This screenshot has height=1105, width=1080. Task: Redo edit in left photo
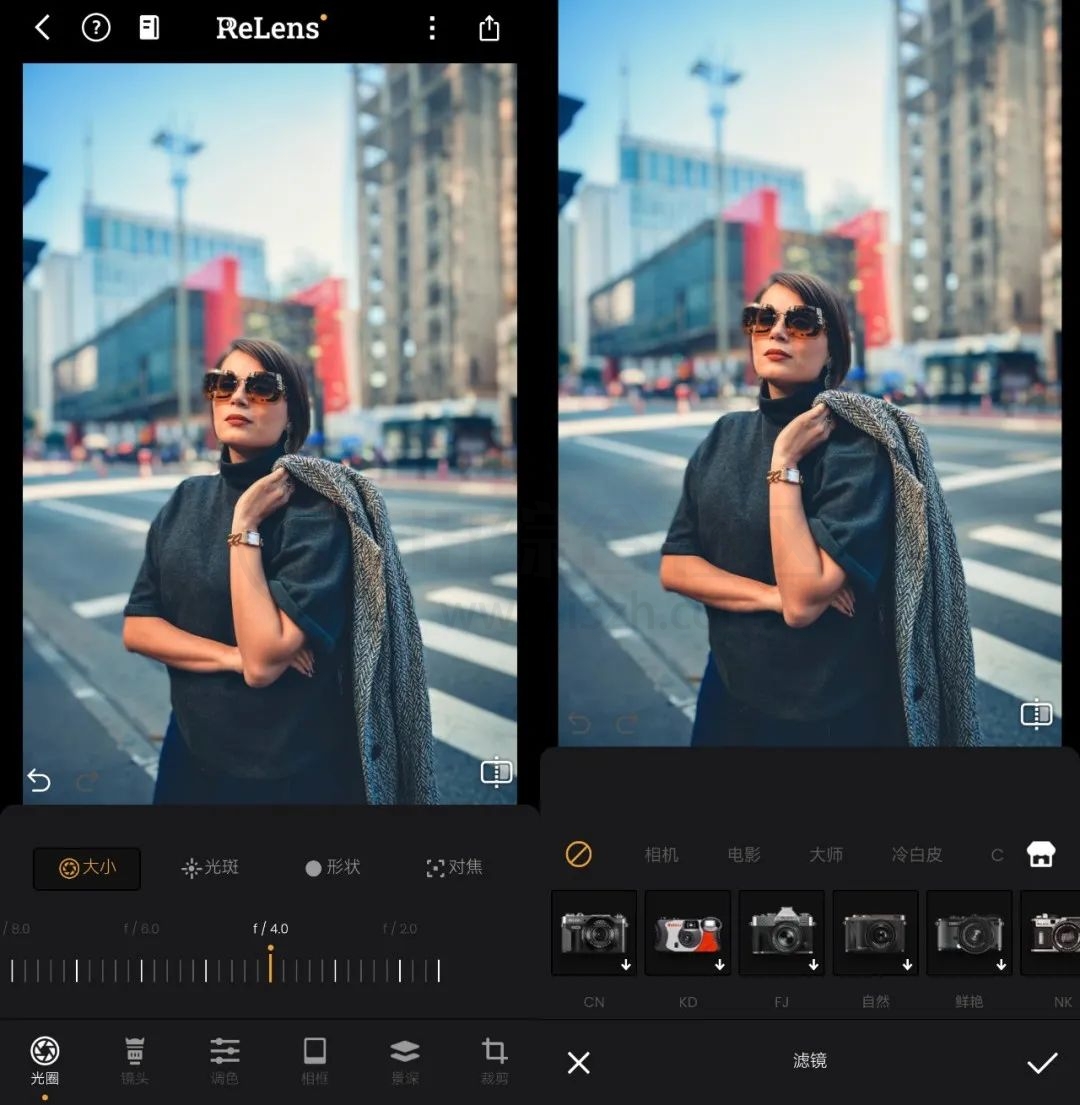[87, 780]
